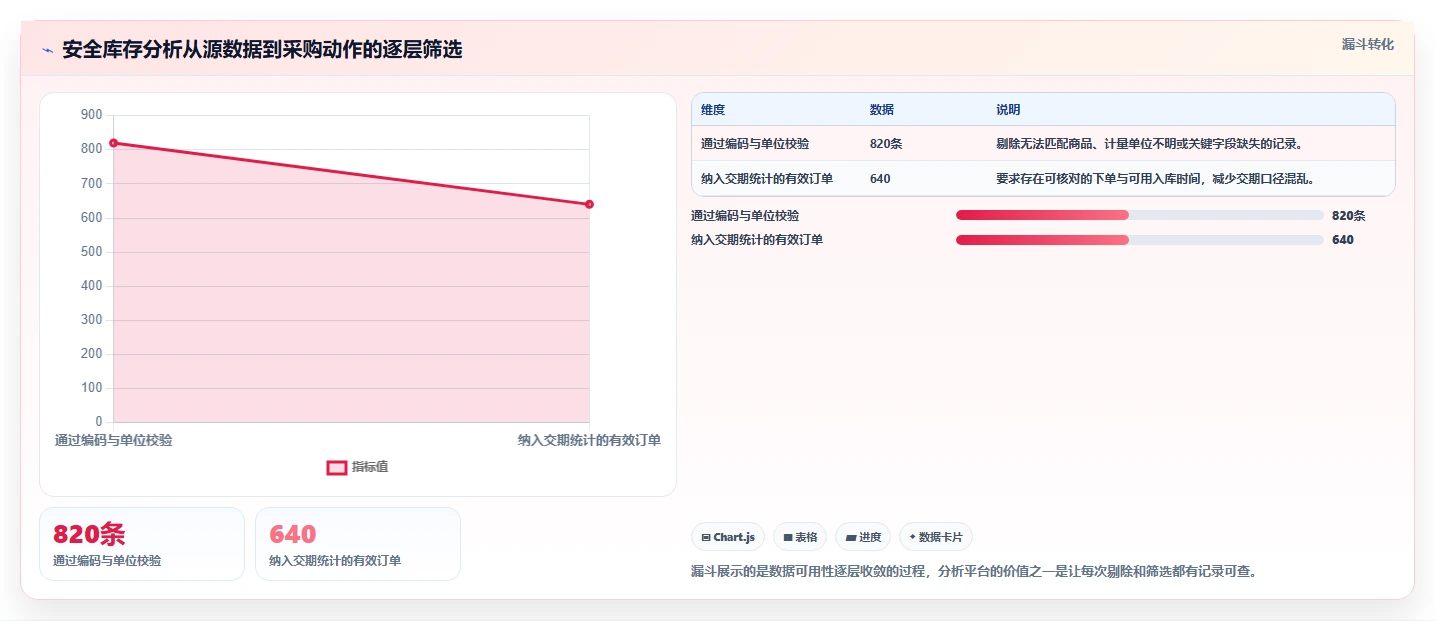The height and width of the screenshot is (621, 1435).
Task: Select table cell 820条
Action: tap(886, 144)
